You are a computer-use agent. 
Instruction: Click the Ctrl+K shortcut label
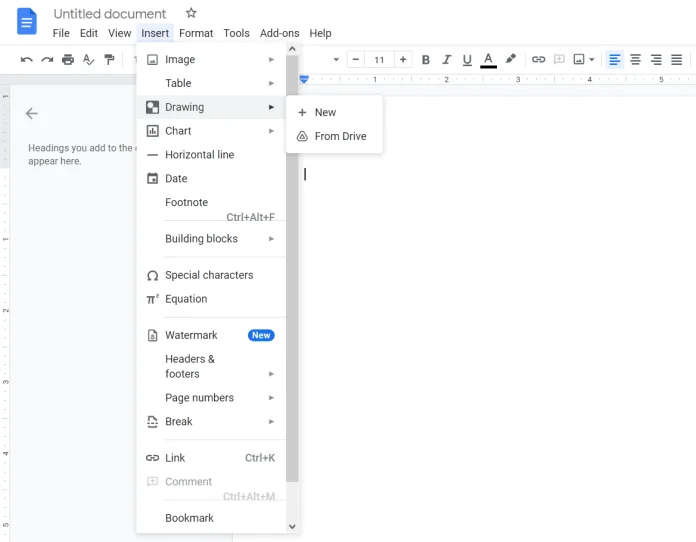(x=260, y=458)
